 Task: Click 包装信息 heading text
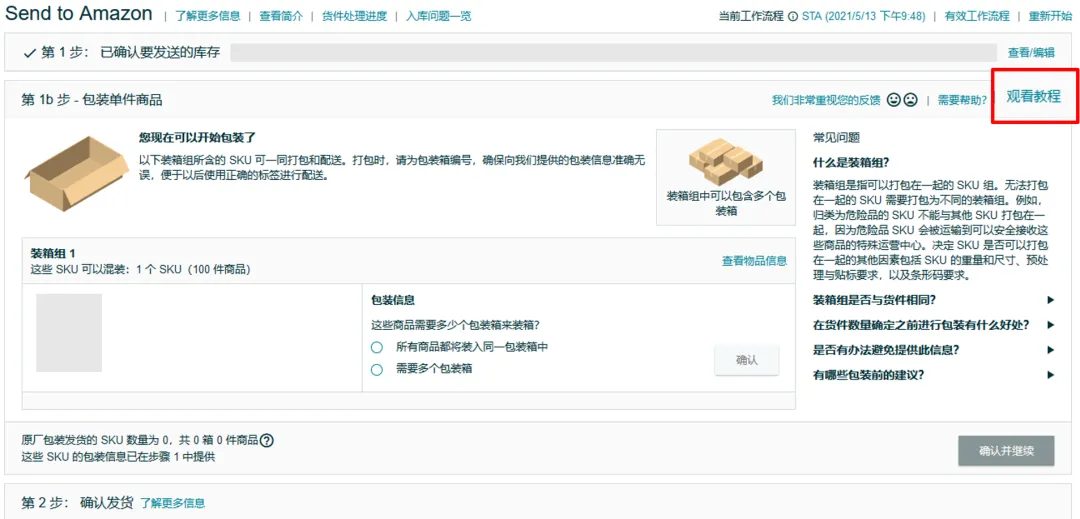[393, 301]
